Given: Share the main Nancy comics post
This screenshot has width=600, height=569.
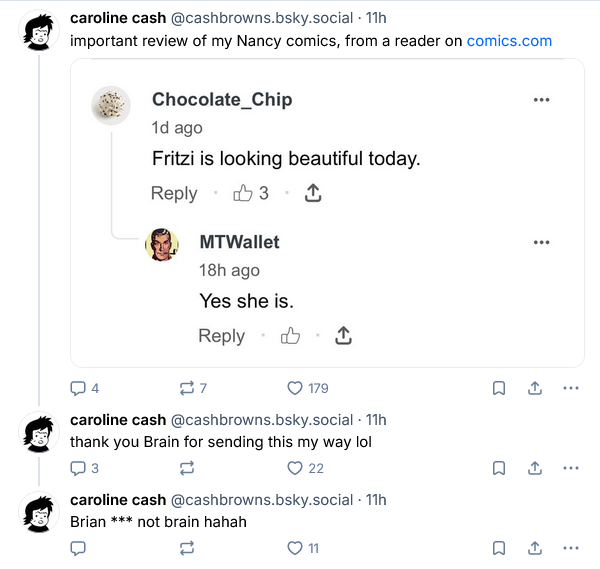Looking at the screenshot, I should 535,388.
